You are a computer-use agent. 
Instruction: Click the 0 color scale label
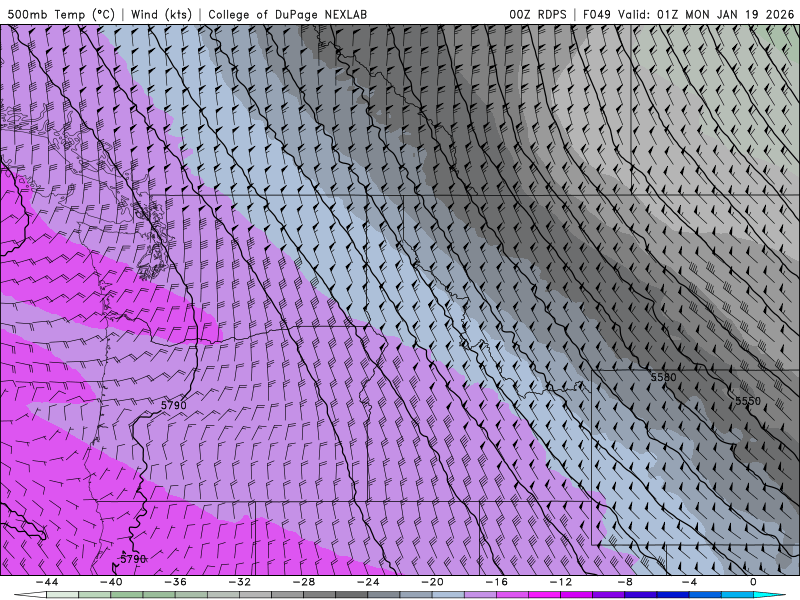tap(753, 582)
